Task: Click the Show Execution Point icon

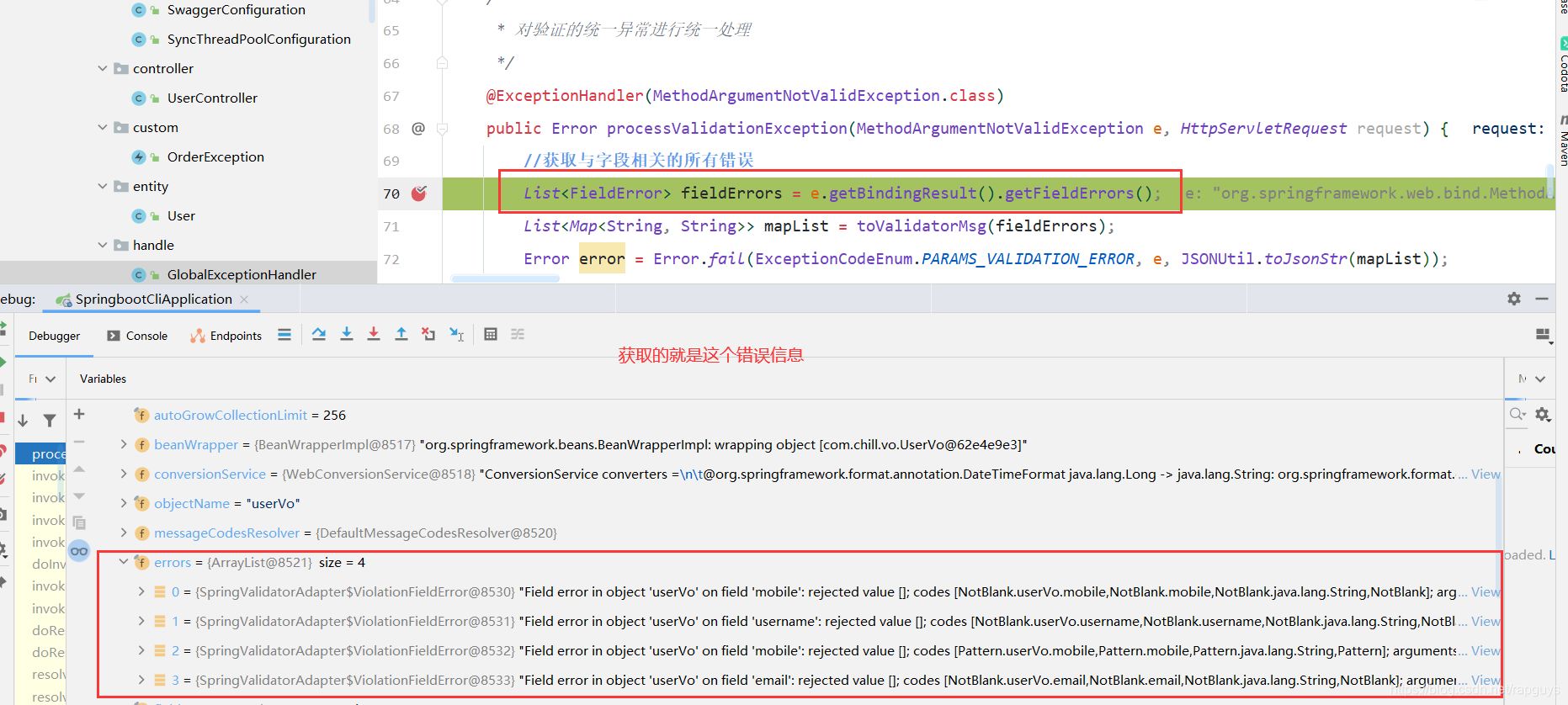Action: coord(284,334)
